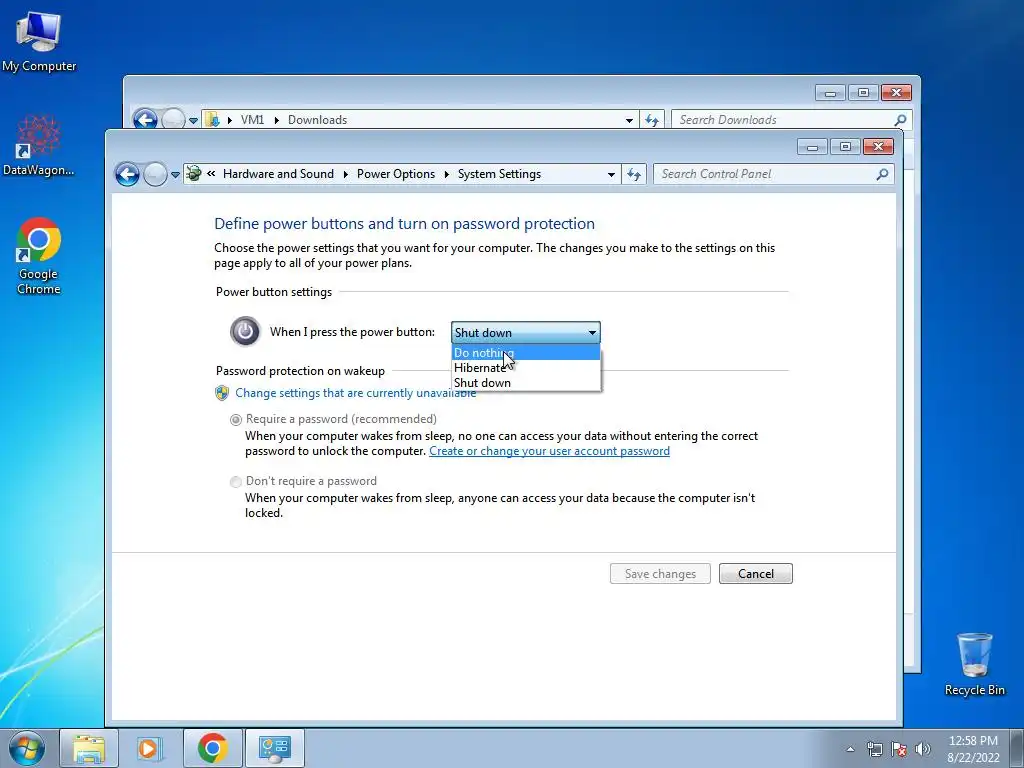This screenshot has height=768, width=1024.
Task: Expand the arrow after Hardware and Sound
Action: click(x=345, y=174)
